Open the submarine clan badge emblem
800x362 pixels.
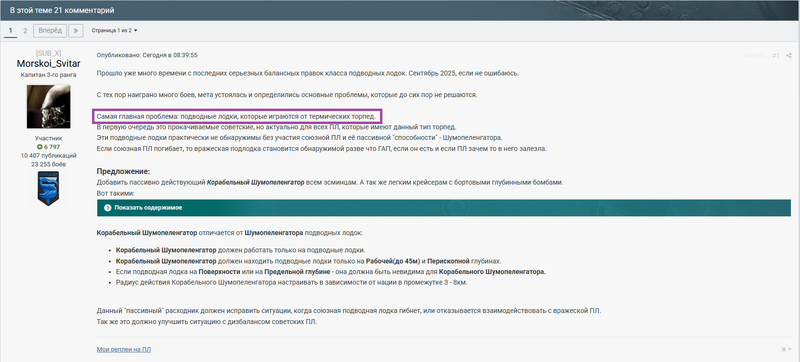point(48,188)
